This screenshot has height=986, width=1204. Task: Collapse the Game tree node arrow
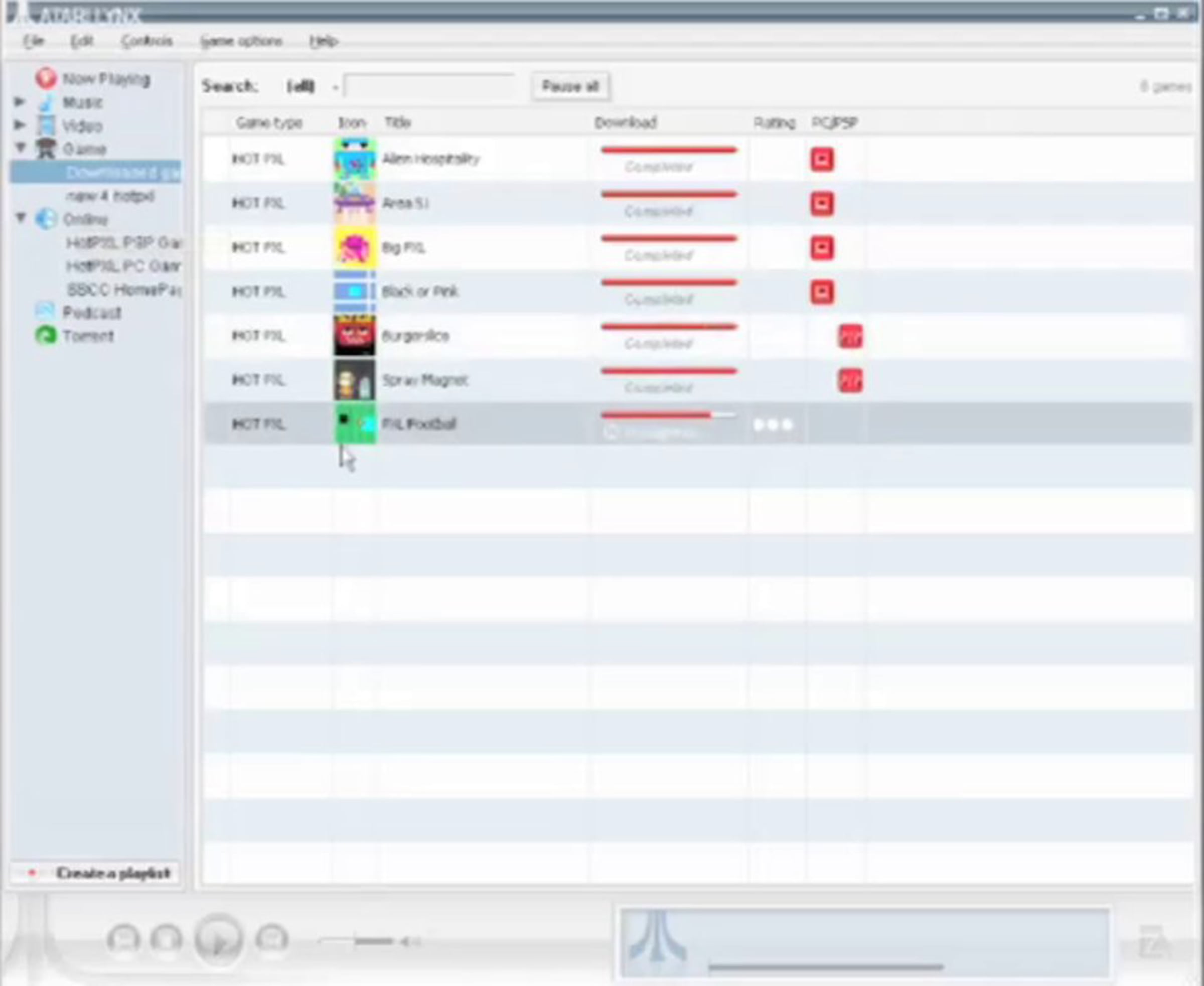[x=21, y=148]
